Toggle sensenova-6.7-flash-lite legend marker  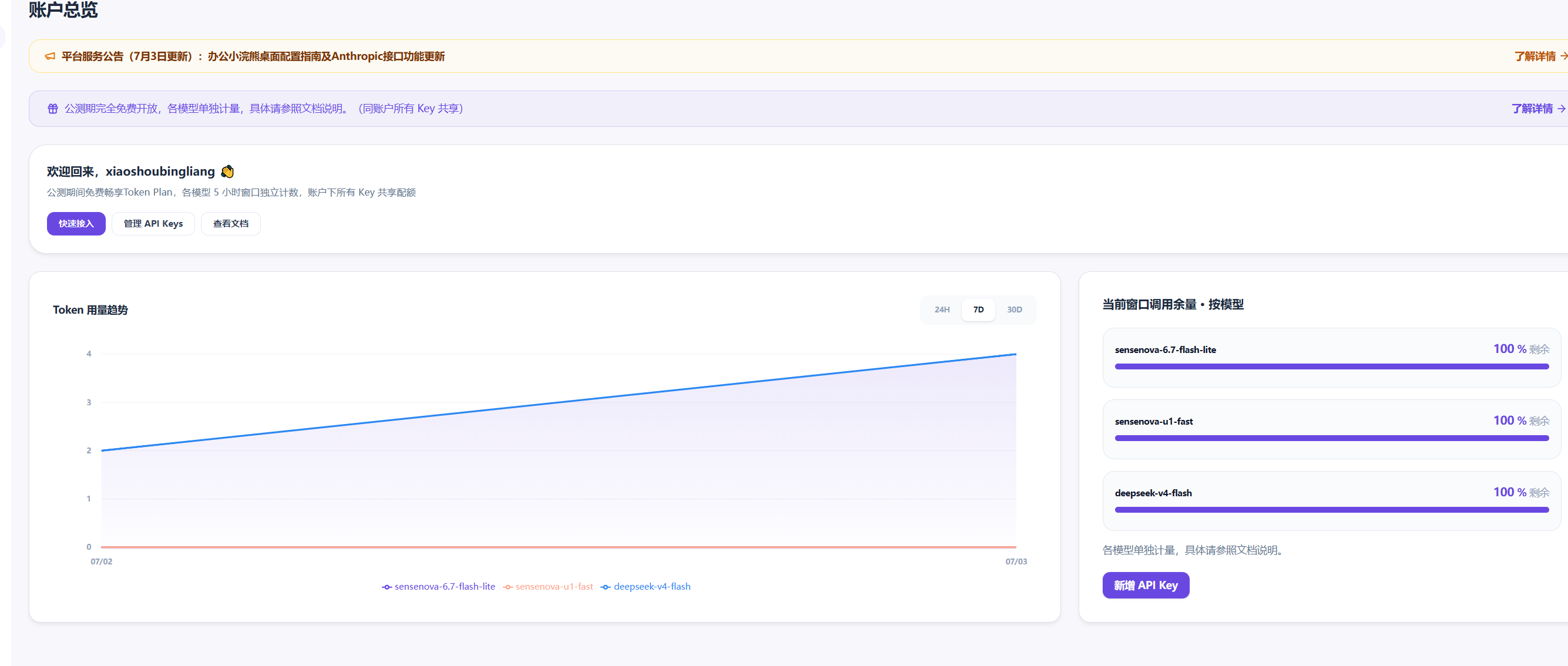click(387, 587)
